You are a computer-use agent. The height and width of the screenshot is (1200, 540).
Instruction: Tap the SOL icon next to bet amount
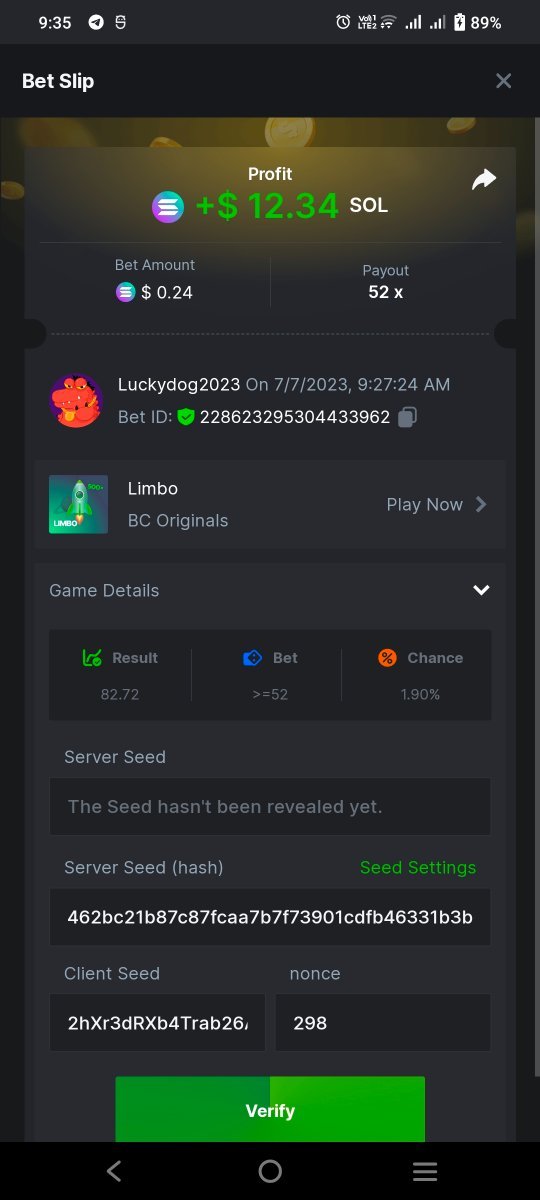[125, 292]
